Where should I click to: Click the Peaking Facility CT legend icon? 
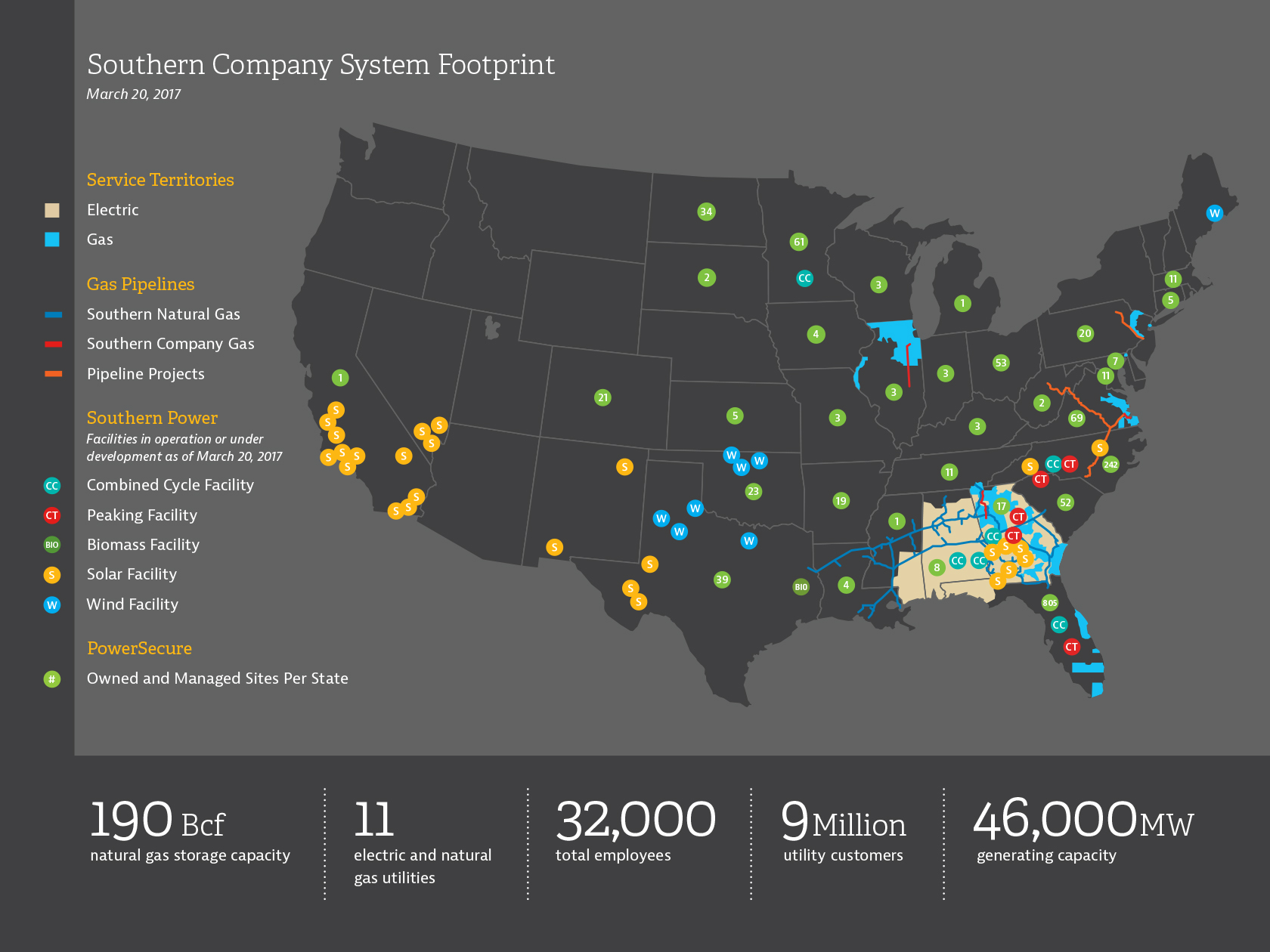[51, 515]
